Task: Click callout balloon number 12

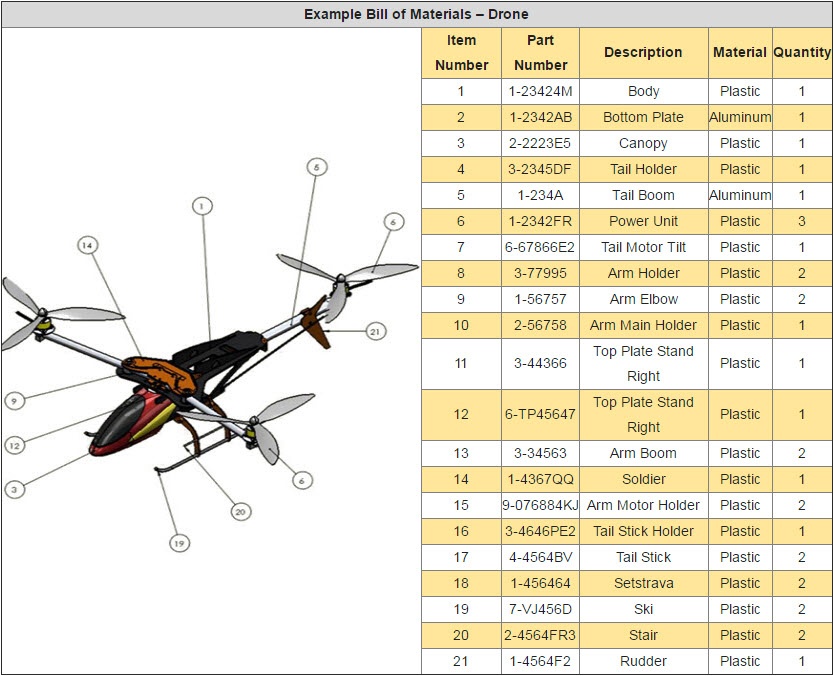Action: coord(13,445)
